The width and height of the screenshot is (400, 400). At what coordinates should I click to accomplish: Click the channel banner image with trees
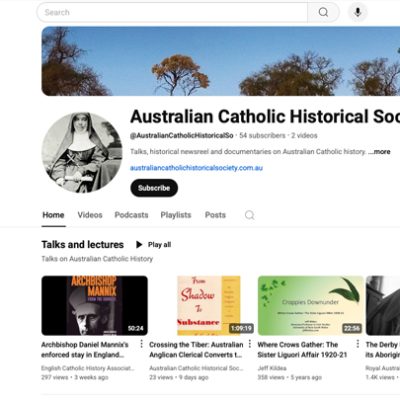(221, 61)
